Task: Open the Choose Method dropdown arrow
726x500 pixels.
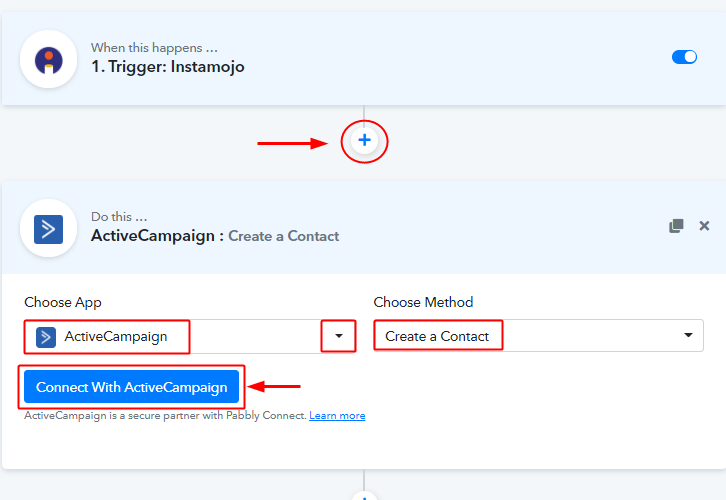Action: (x=688, y=335)
